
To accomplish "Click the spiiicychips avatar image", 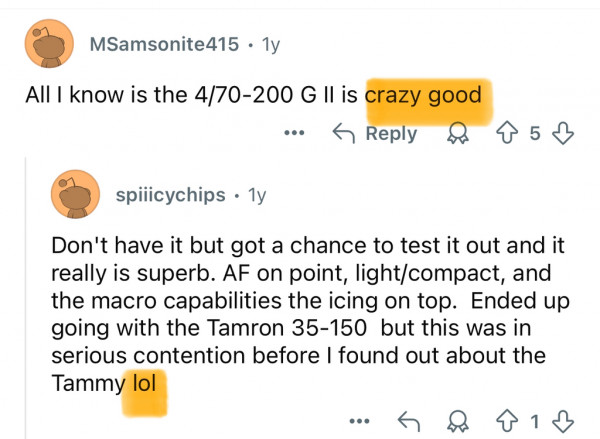I will pos(75,195).
